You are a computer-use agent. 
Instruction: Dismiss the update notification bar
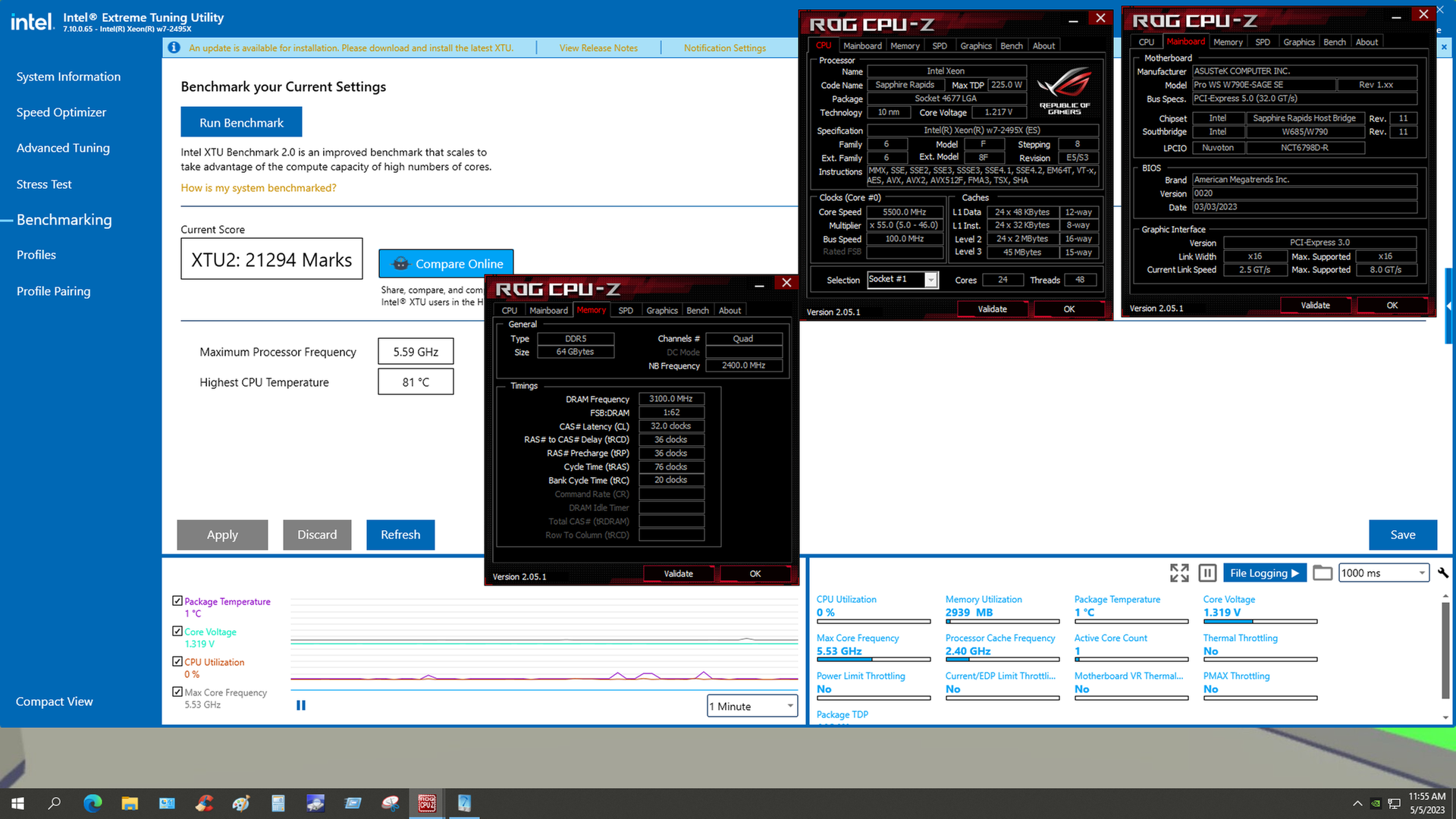(x=1444, y=47)
